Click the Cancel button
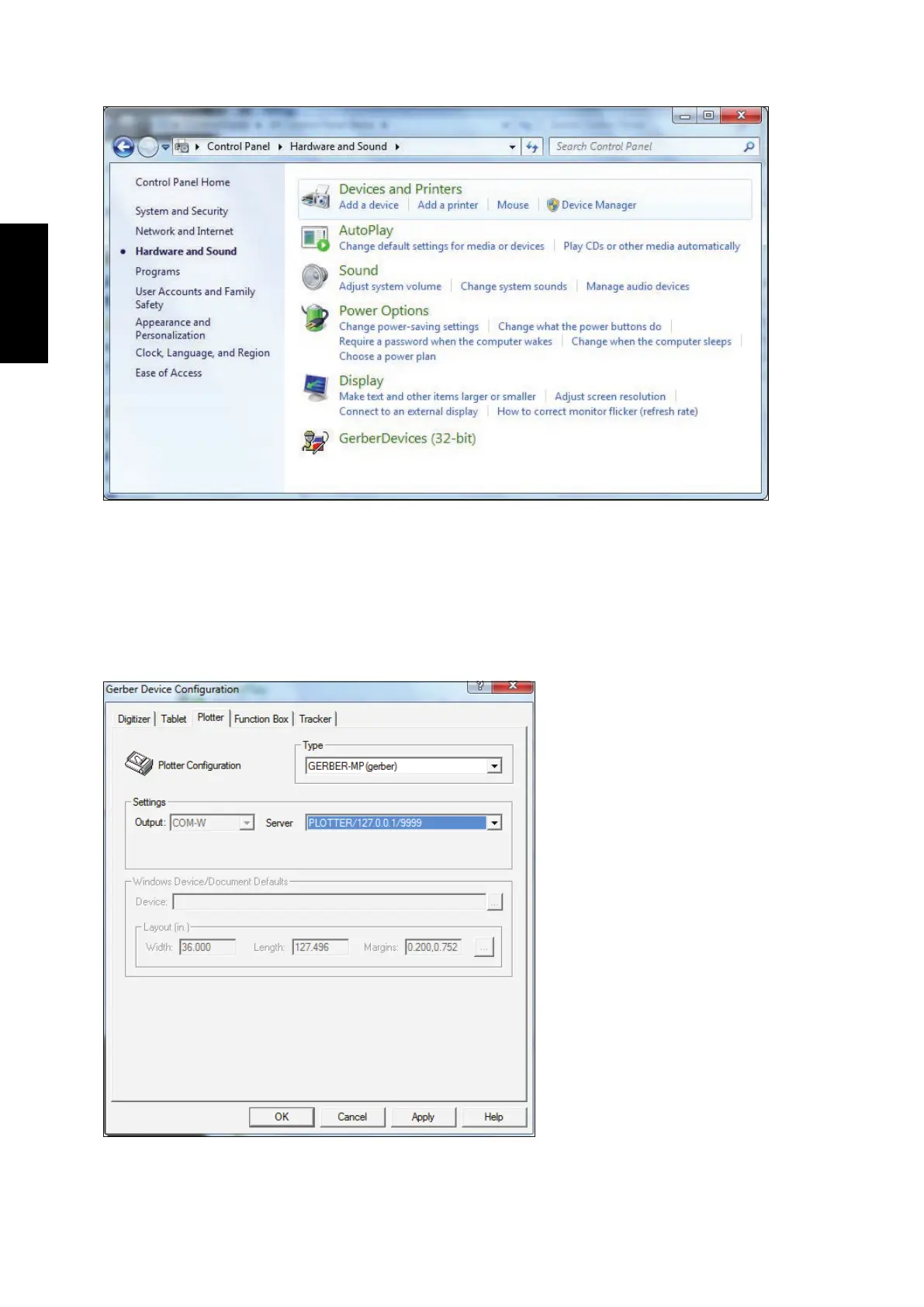The height and width of the screenshot is (1307, 924). pyautogui.click(x=352, y=1117)
